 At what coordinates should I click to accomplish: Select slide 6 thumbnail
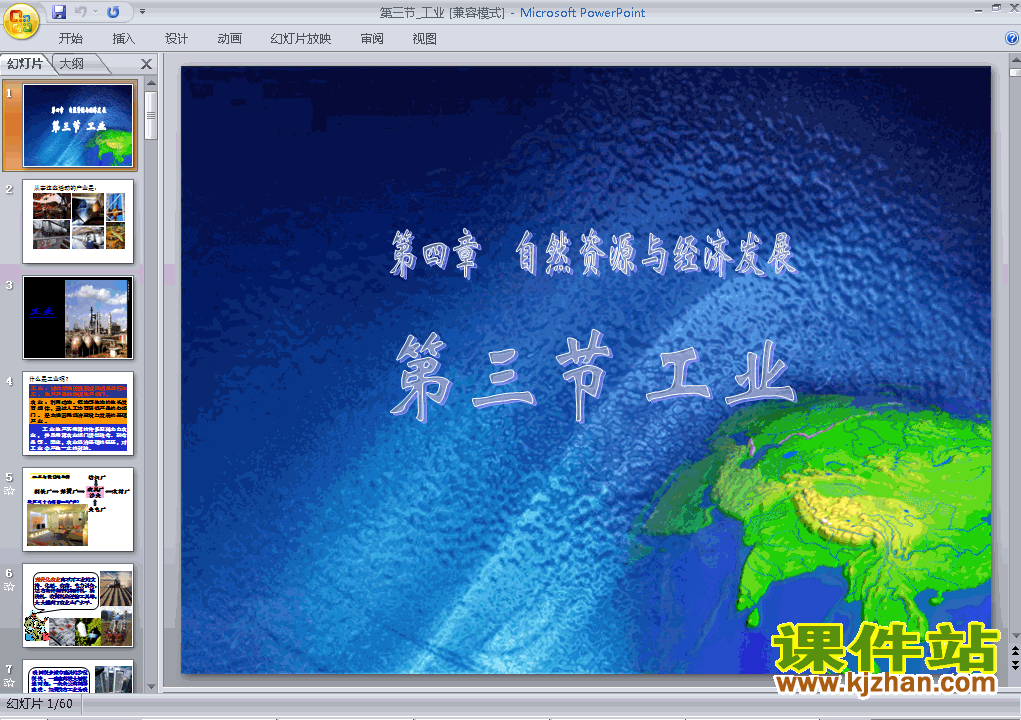(78, 605)
